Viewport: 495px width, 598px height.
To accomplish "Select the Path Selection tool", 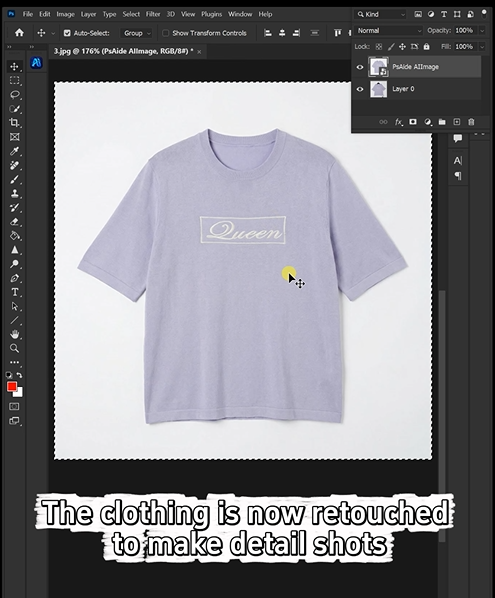I will point(14,306).
